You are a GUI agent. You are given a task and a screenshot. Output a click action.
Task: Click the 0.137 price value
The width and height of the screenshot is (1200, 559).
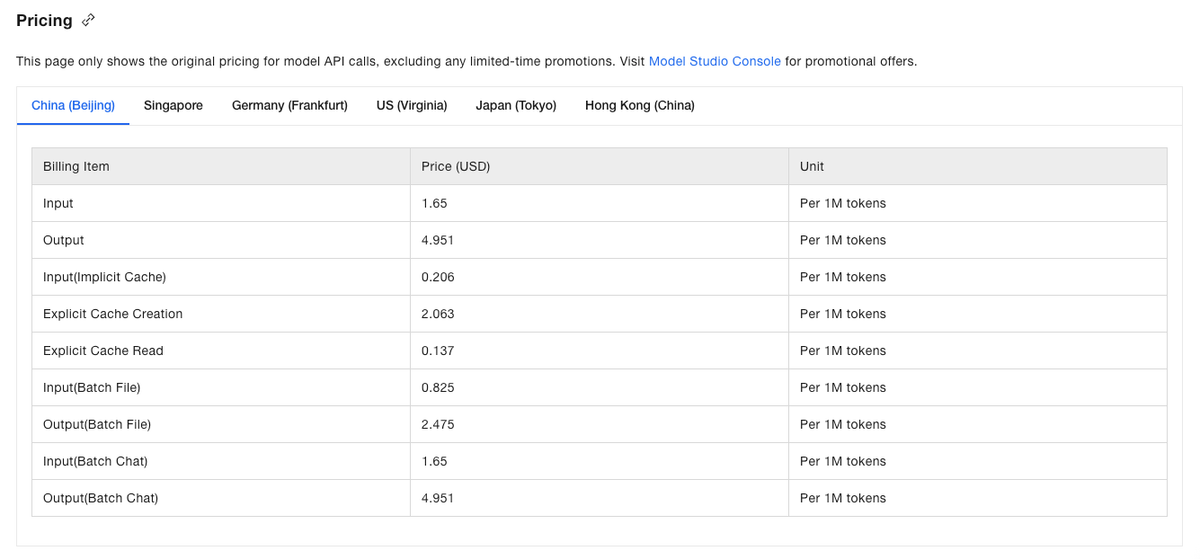438,351
